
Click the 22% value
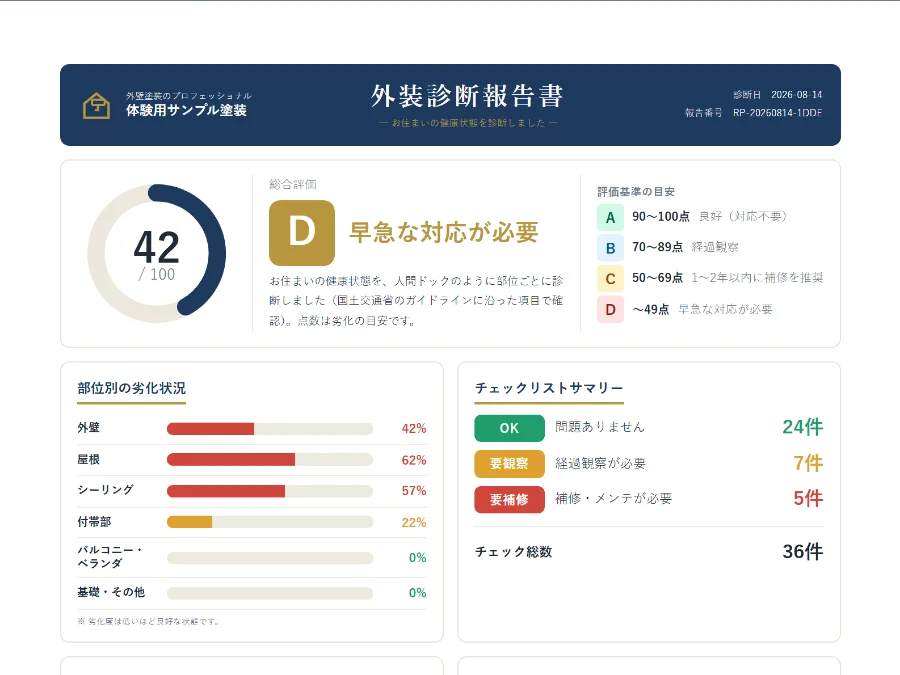pos(414,523)
